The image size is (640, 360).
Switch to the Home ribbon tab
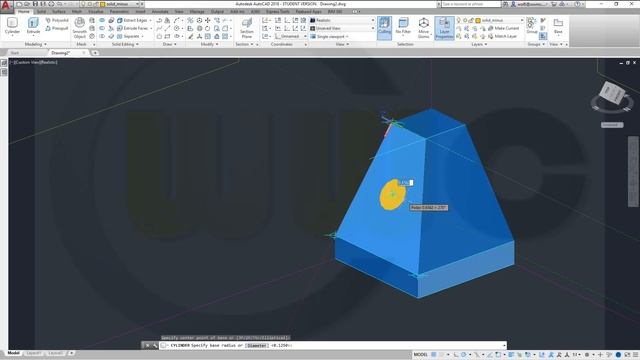pyautogui.click(x=23, y=11)
